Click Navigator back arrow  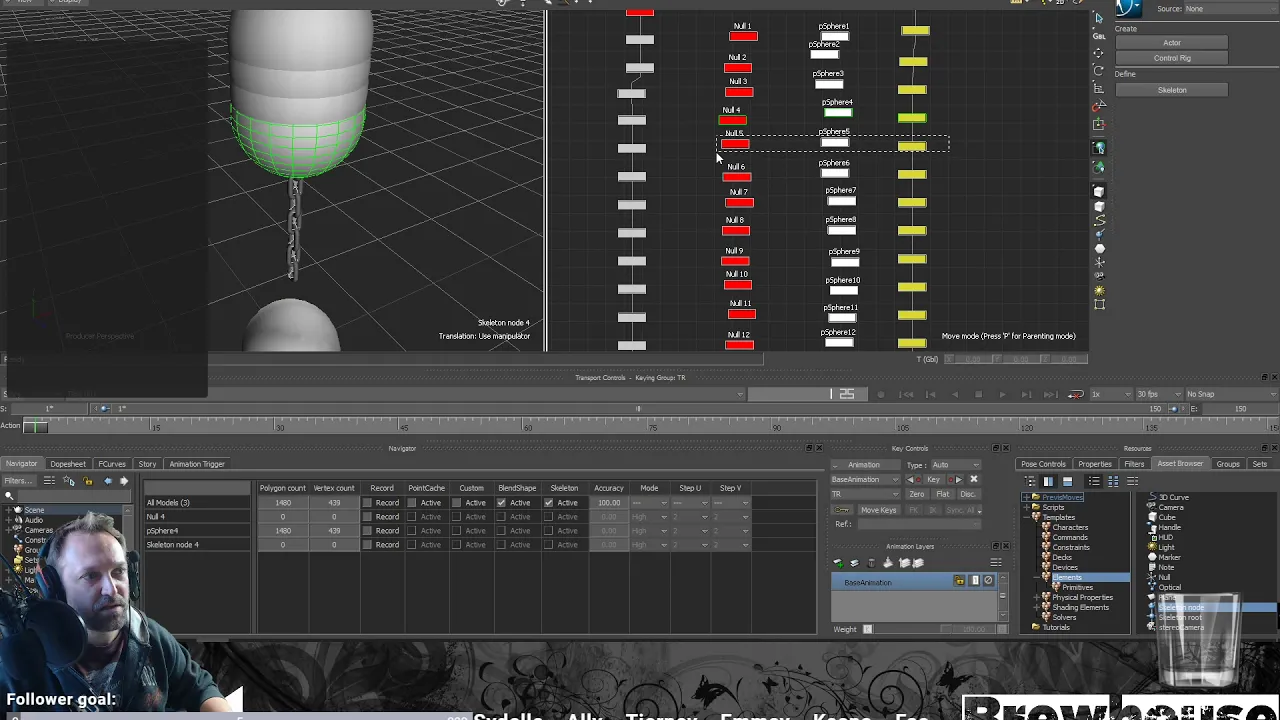point(108,481)
